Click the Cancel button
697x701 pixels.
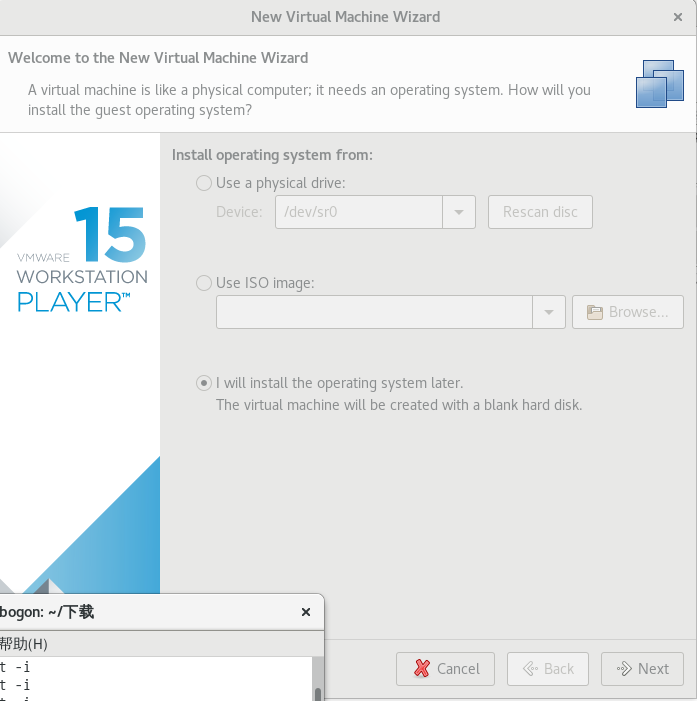445,669
